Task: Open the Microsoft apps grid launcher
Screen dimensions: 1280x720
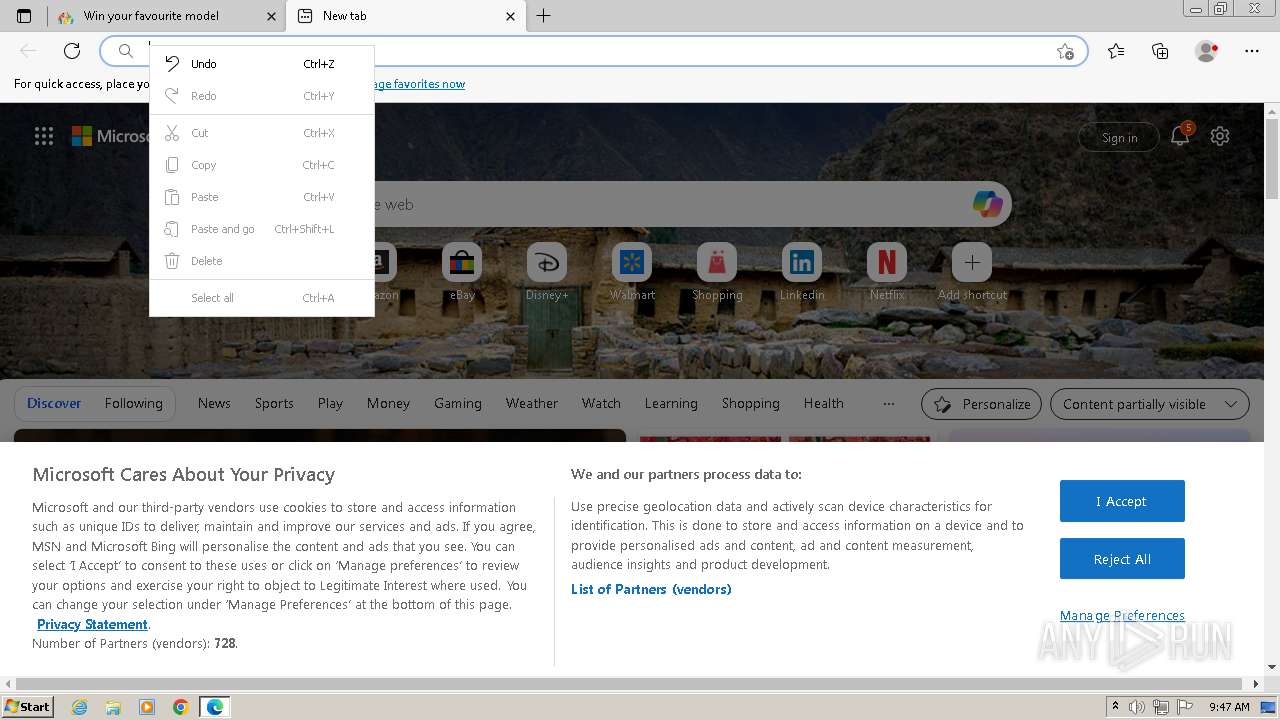Action: [44, 137]
